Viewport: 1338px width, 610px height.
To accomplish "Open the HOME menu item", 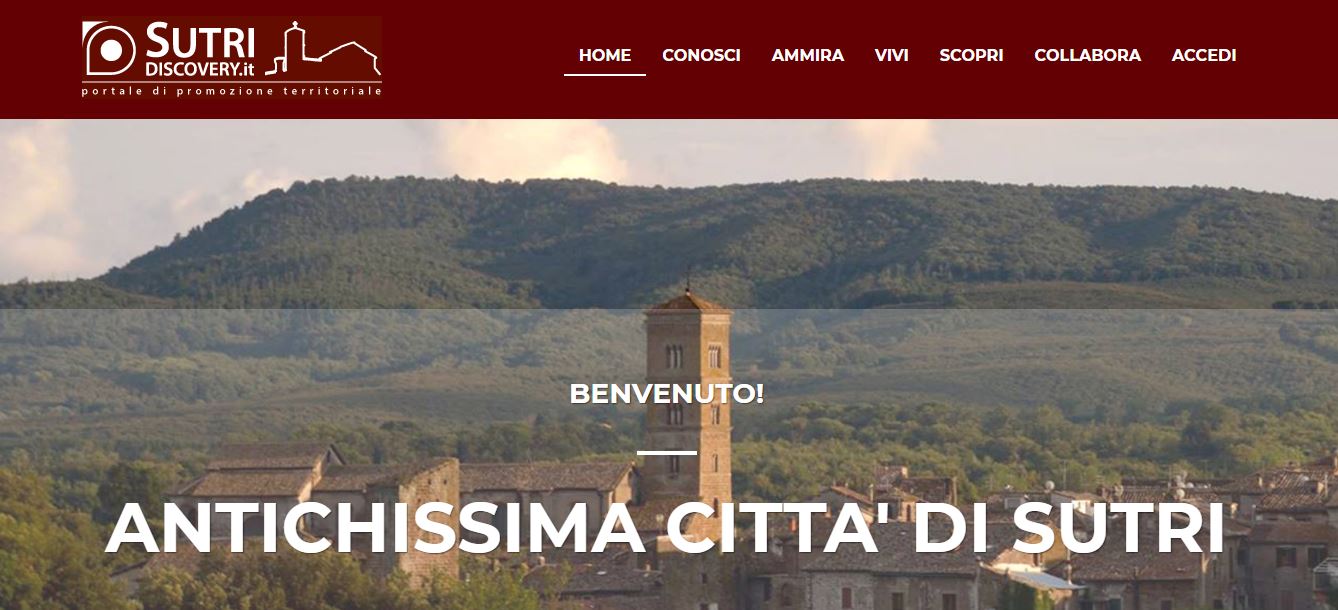I will coord(605,55).
